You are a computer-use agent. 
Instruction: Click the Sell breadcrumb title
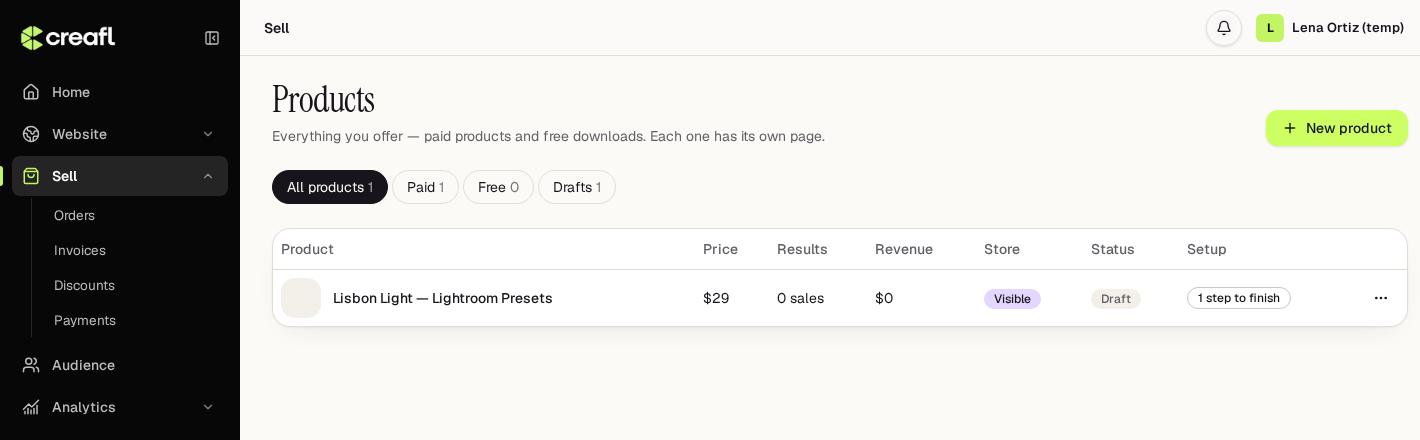[277, 28]
